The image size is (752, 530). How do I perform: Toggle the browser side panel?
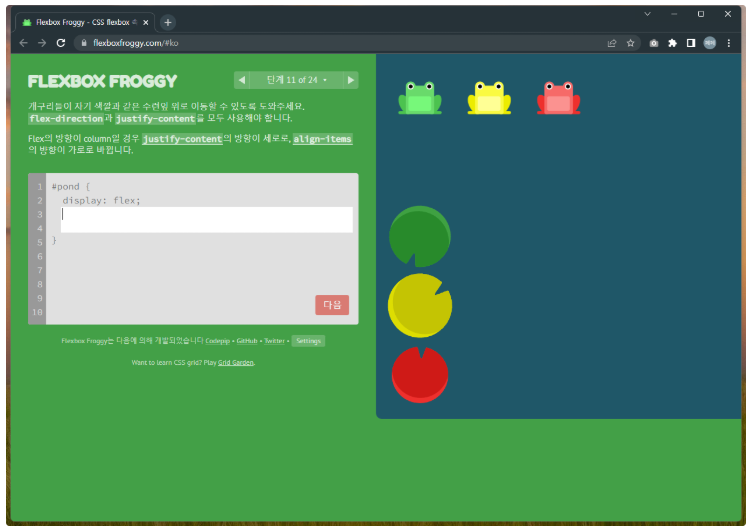point(691,43)
